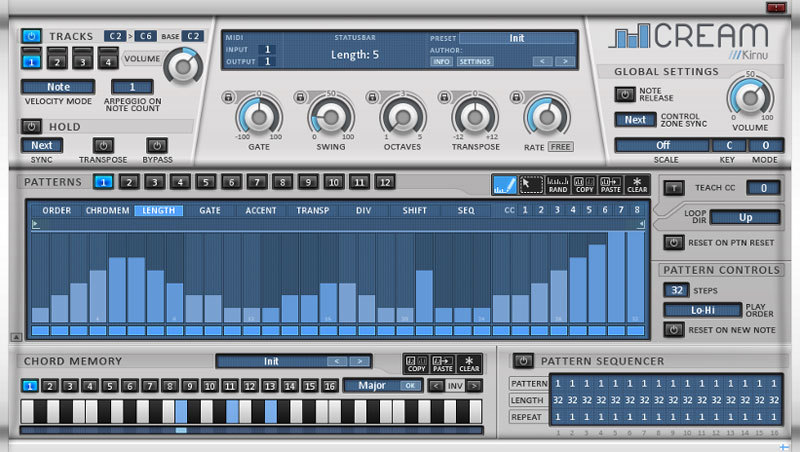Open the Loop Dir Up dropdown
Viewport: 800px width, 452px height.
point(745,217)
